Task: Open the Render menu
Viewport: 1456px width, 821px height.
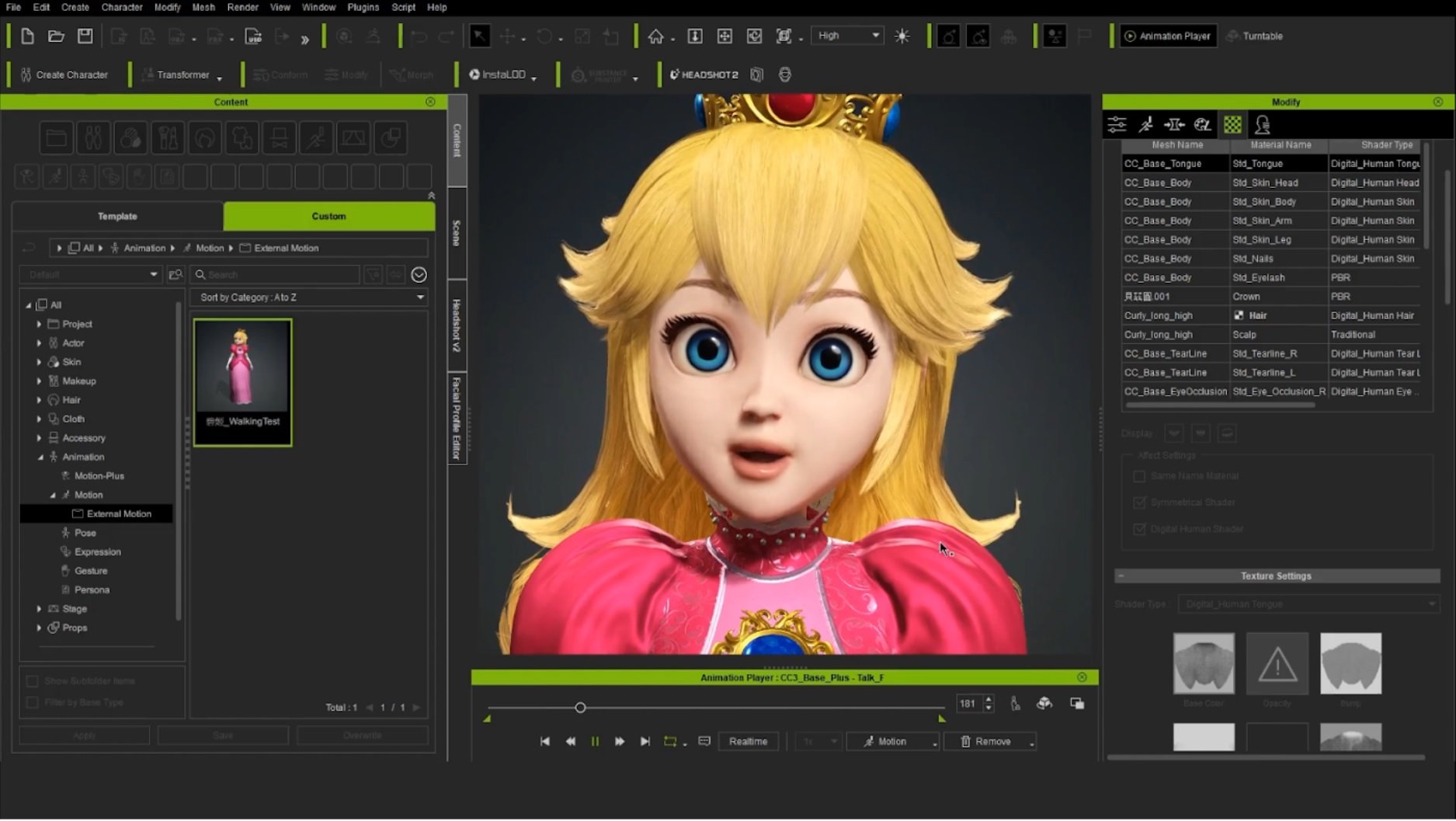Action: (x=242, y=7)
